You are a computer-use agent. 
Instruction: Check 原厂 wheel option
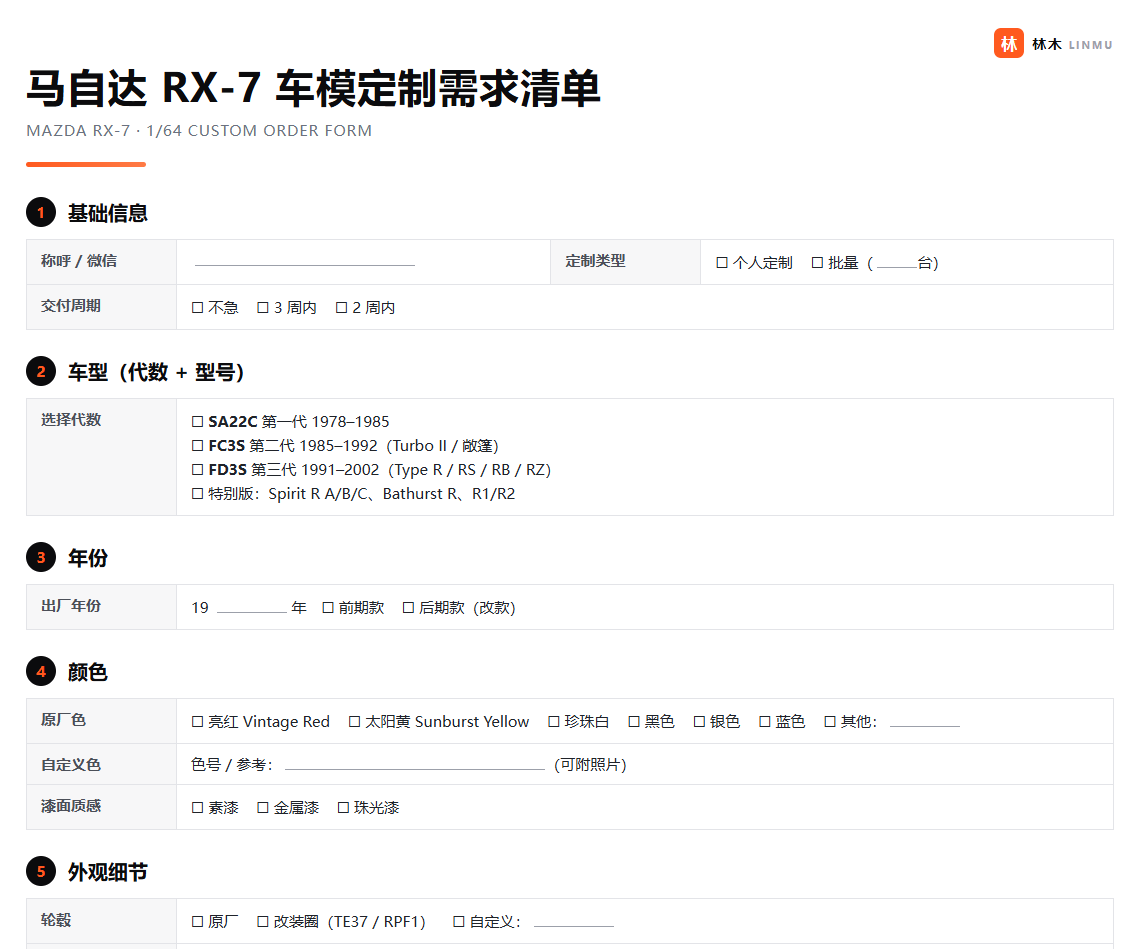point(197,922)
